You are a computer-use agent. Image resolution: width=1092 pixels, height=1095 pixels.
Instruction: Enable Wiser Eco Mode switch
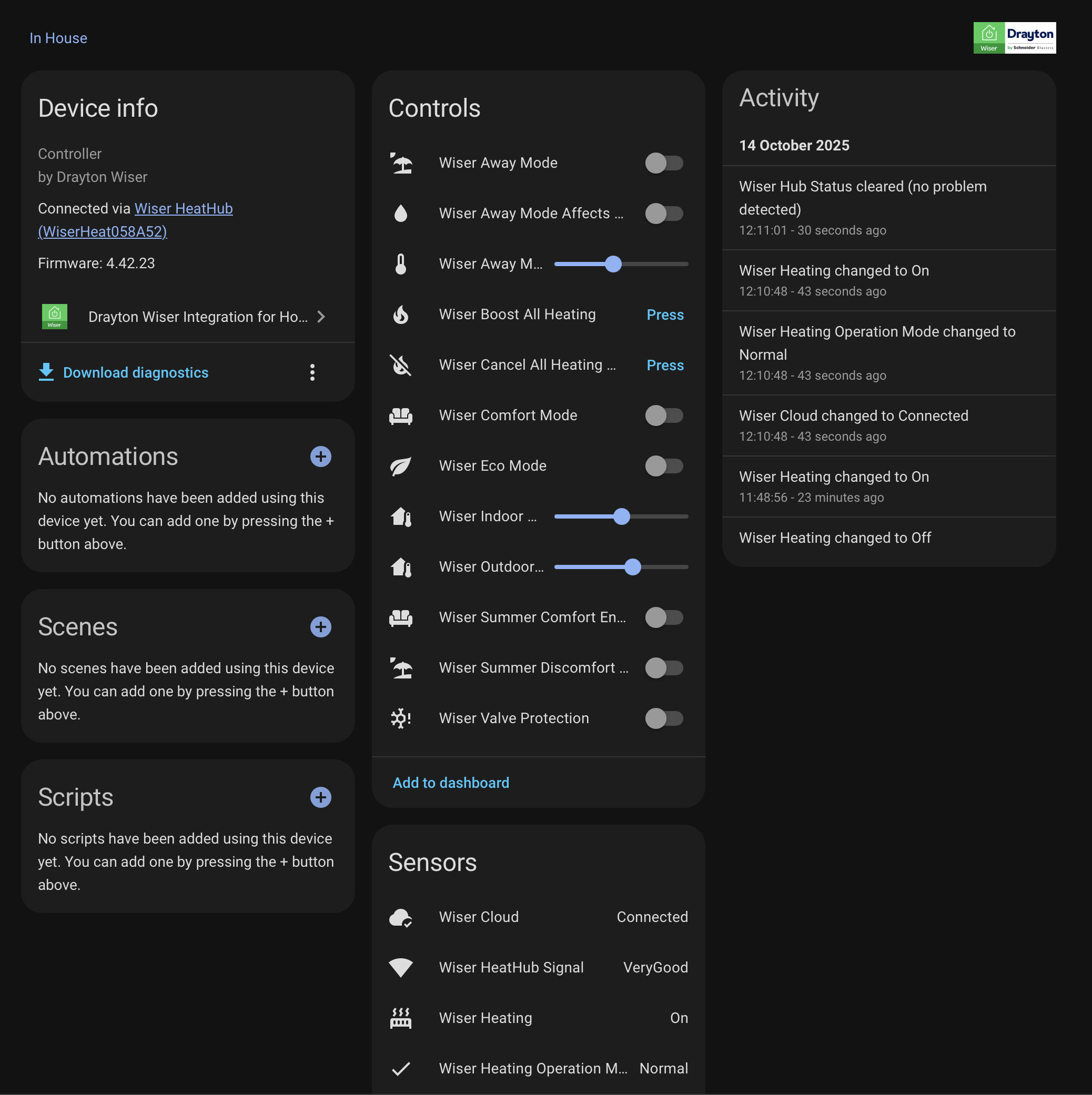click(x=664, y=466)
